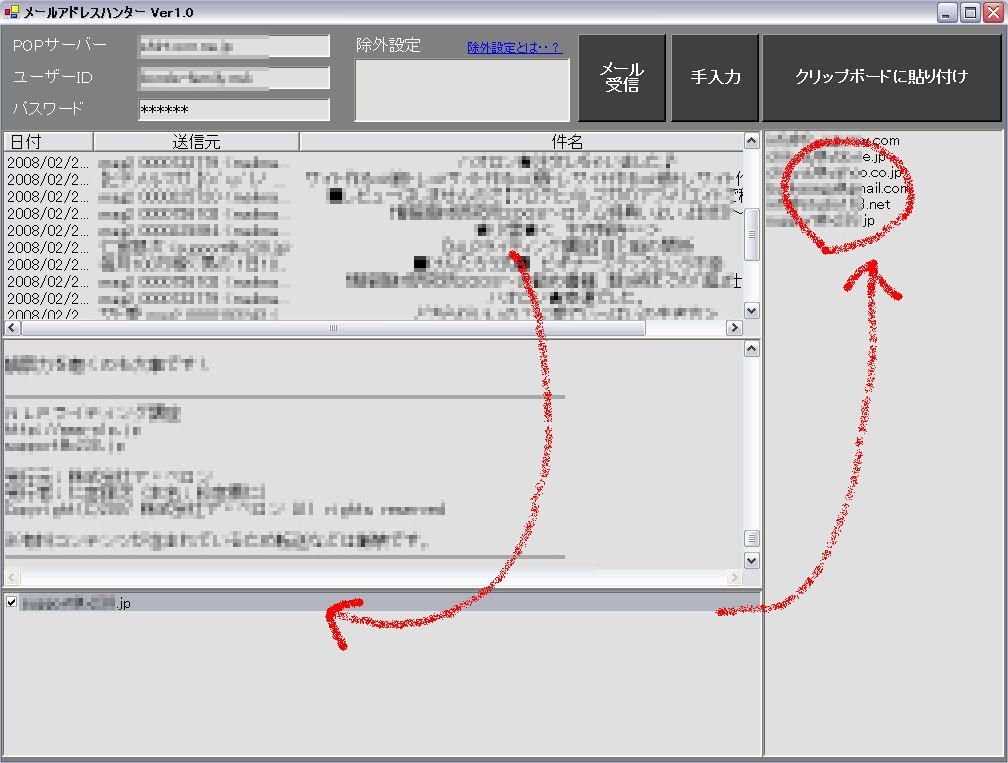The image size is (1008, 763).
Task: Click inside the 除外設定 text box
Action: [x=462, y=90]
